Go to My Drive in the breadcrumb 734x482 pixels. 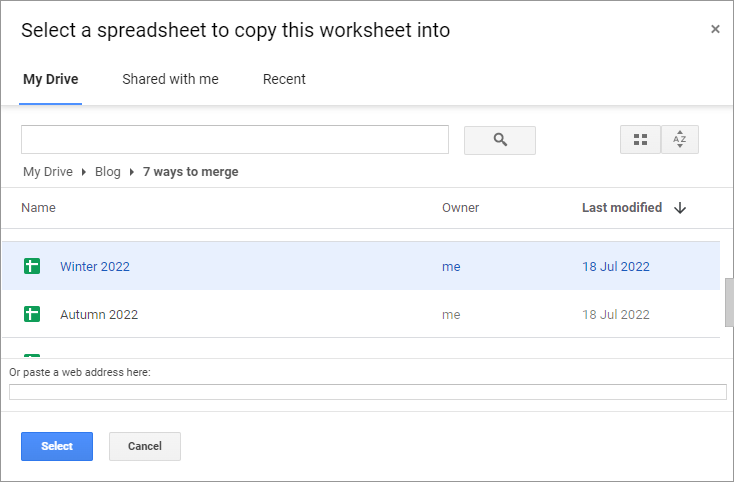pos(48,172)
